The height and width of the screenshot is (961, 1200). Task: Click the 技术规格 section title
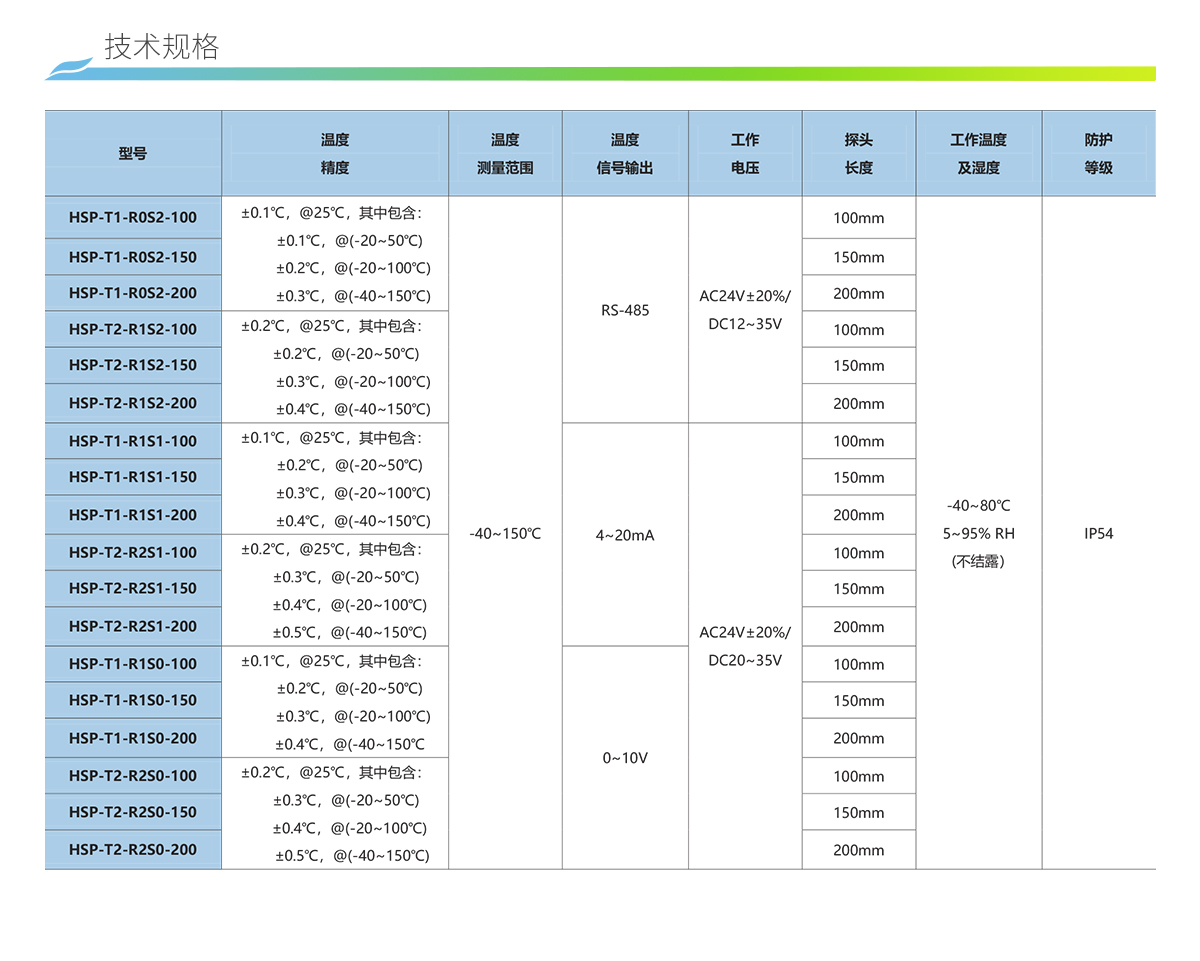[x=161, y=46]
